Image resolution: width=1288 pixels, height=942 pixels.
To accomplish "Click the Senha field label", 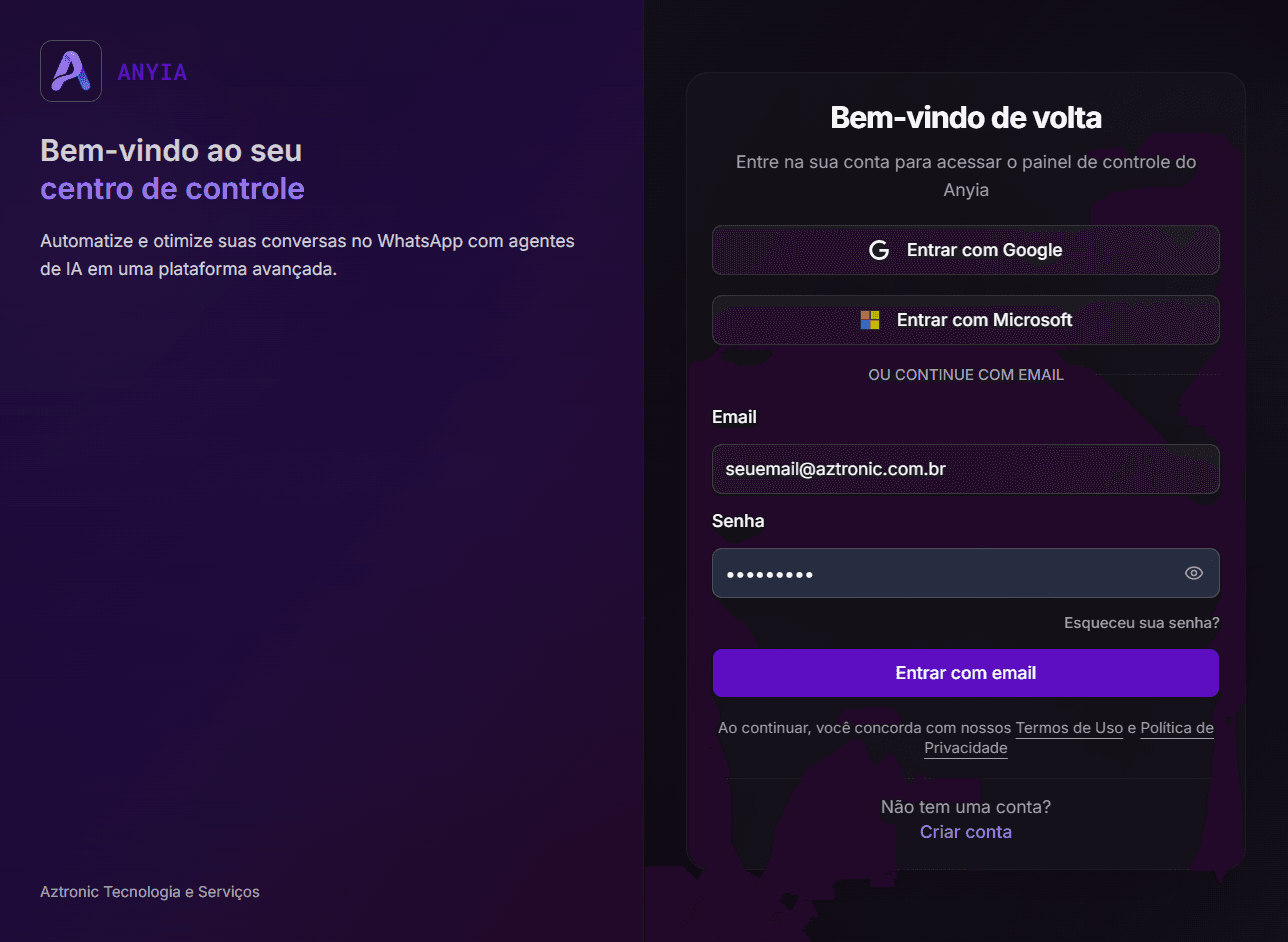I will tap(738, 521).
